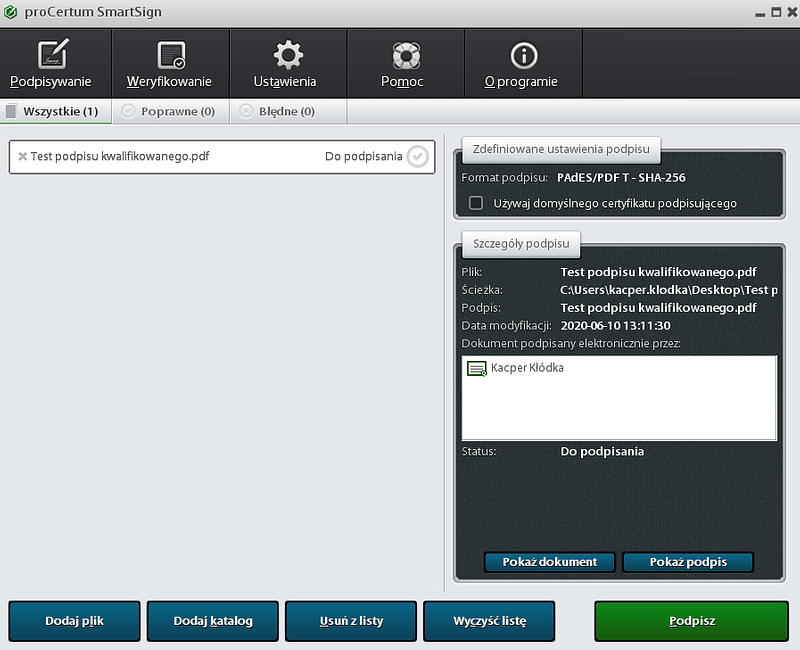The width and height of the screenshot is (800, 650).
Task: Click the proCertum SmartSign logo in title bar
Action: [x=10, y=12]
